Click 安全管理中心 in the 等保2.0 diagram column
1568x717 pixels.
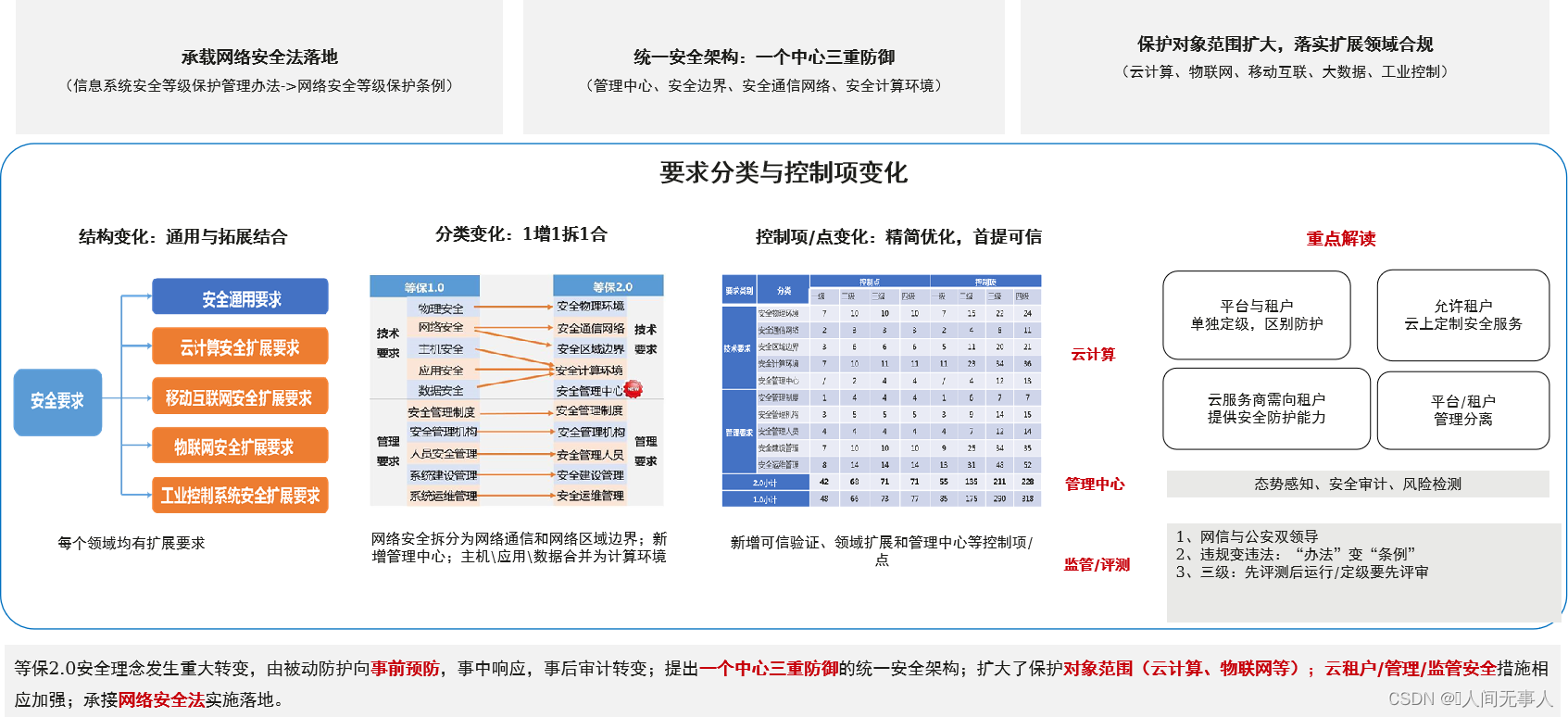pos(590,391)
